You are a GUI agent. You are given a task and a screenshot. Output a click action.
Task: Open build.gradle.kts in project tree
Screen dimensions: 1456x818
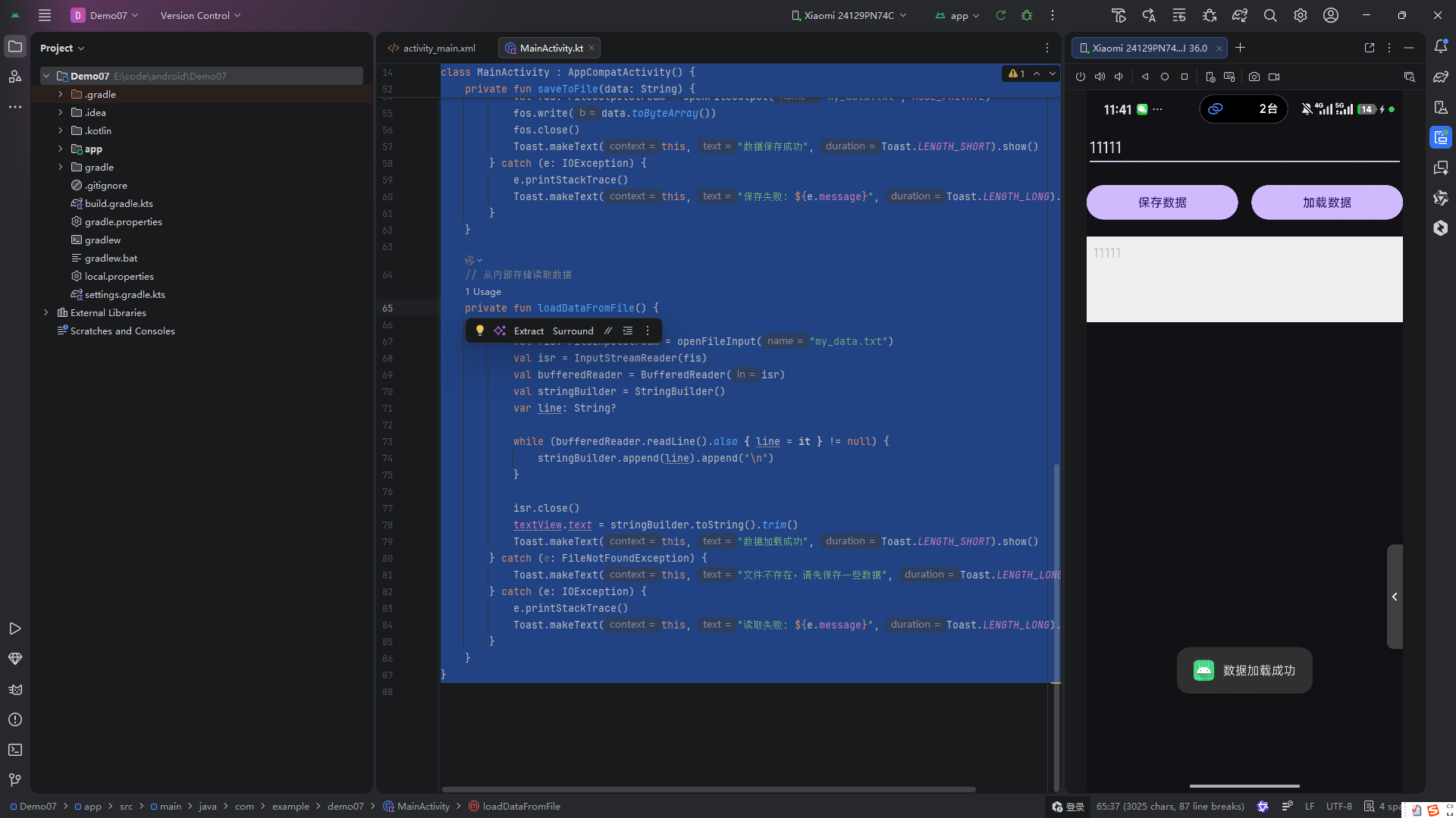(x=119, y=203)
